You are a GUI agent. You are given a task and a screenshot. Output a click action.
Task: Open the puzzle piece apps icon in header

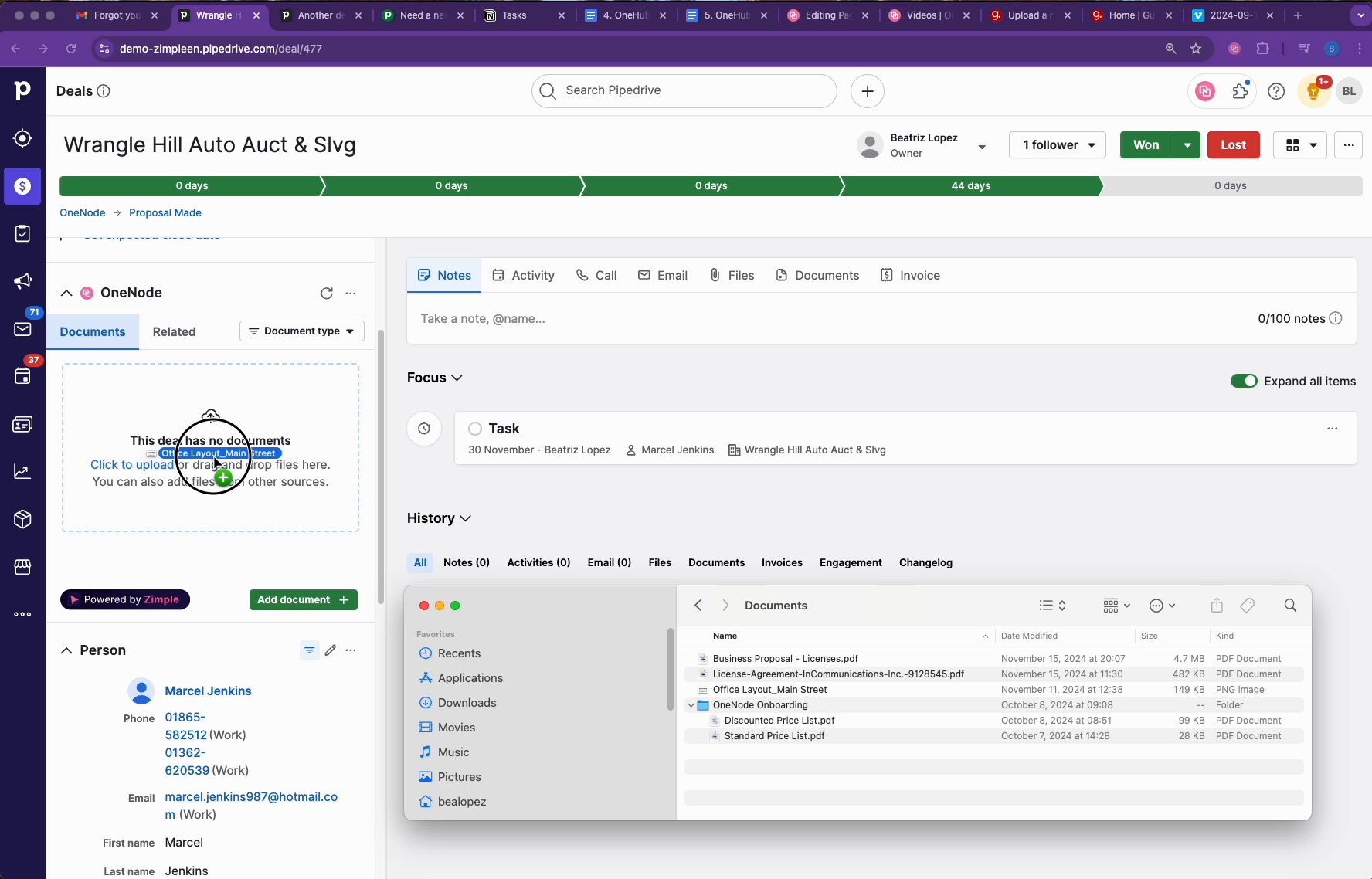[1241, 91]
